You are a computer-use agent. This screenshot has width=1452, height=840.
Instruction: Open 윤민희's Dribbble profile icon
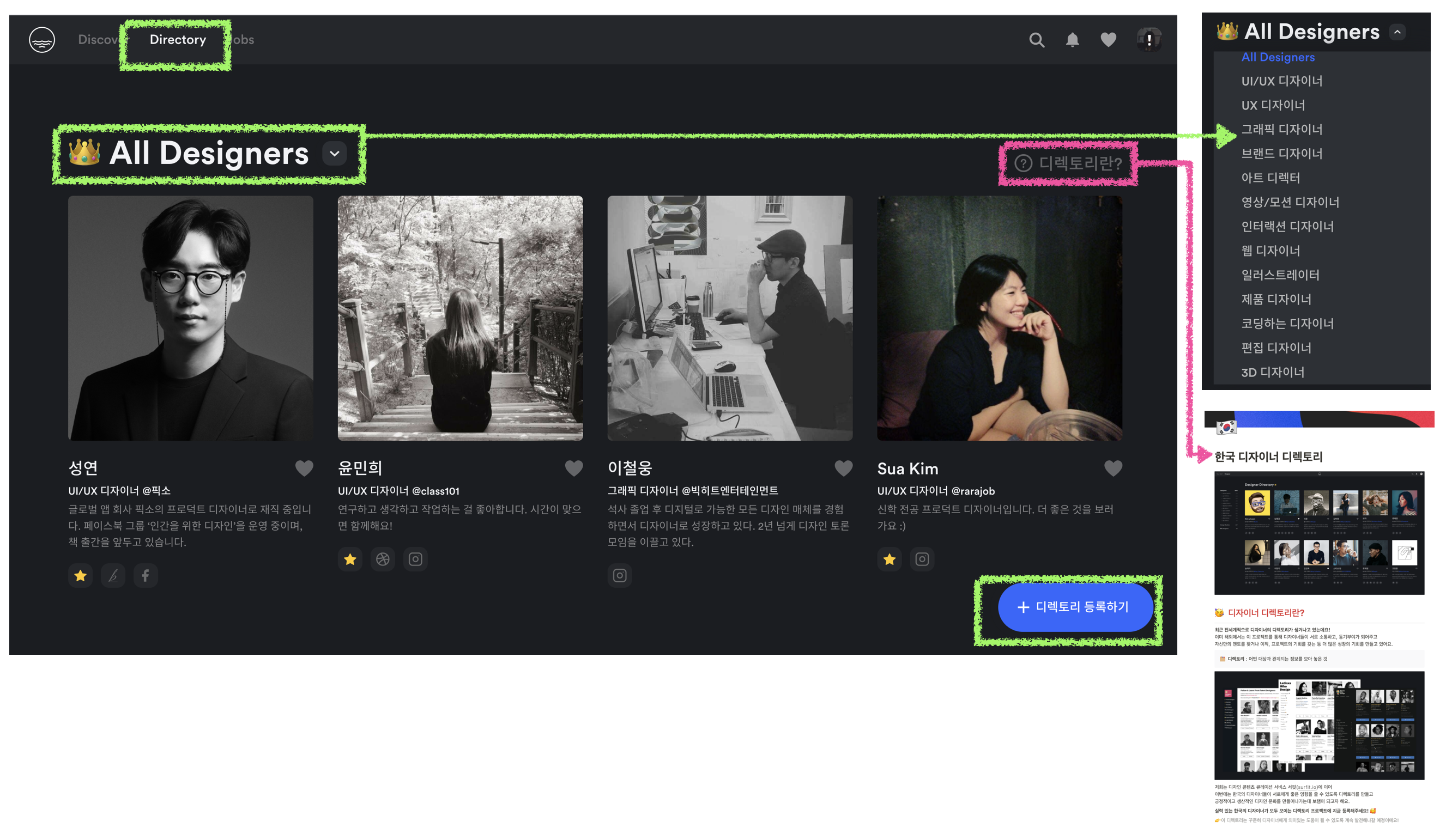point(383,559)
